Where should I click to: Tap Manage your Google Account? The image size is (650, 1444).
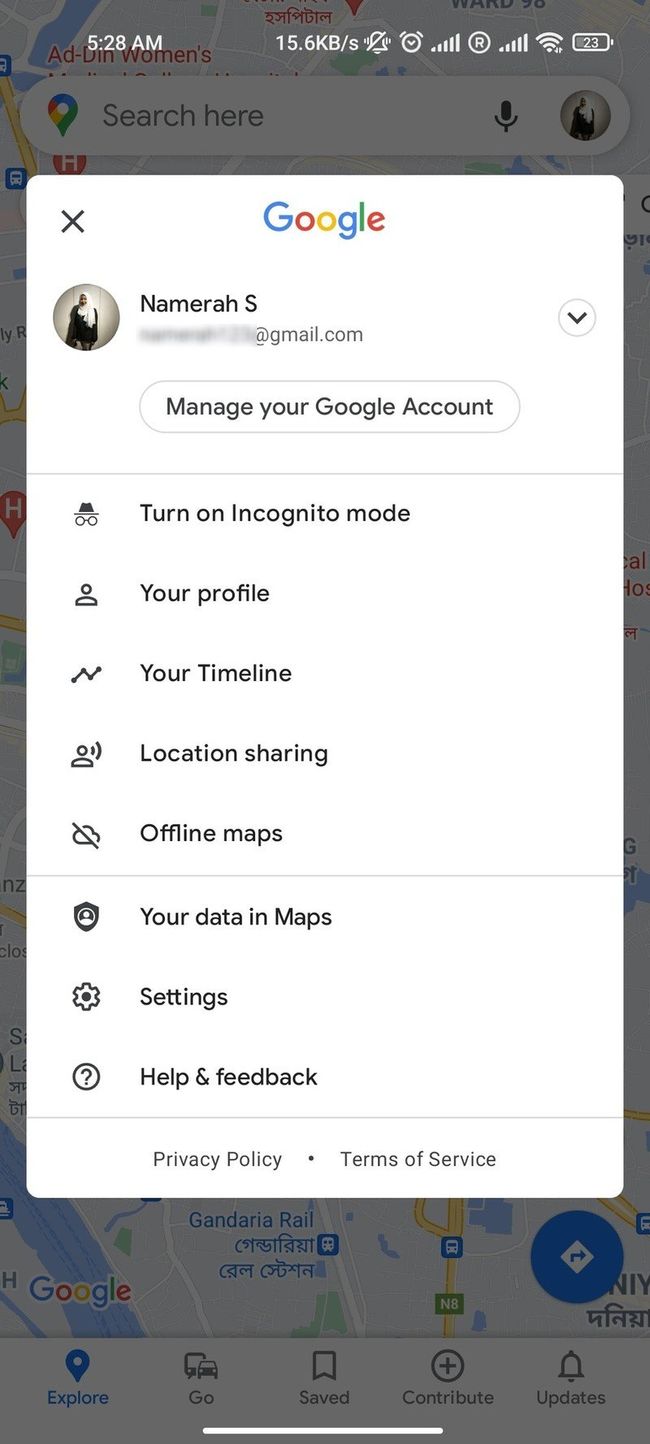pyautogui.click(x=329, y=407)
